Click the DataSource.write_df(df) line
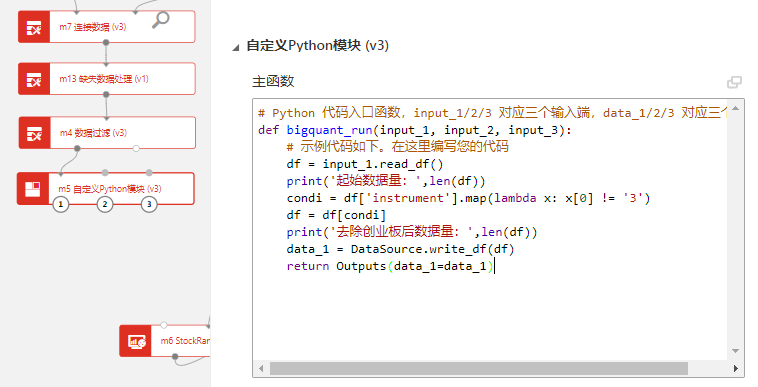758x387 pixels. [400, 249]
